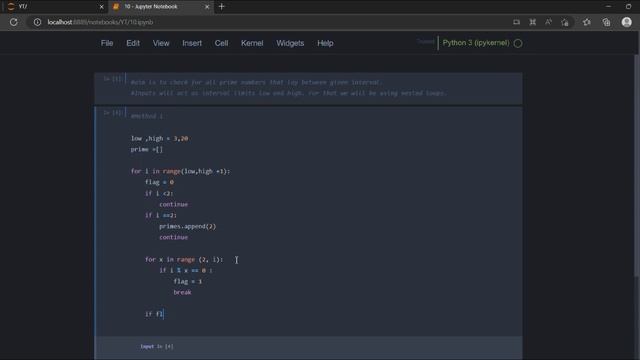Click the 'if i <2:' line
The height and width of the screenshot is (360, 640).
[x=159, y=193]
